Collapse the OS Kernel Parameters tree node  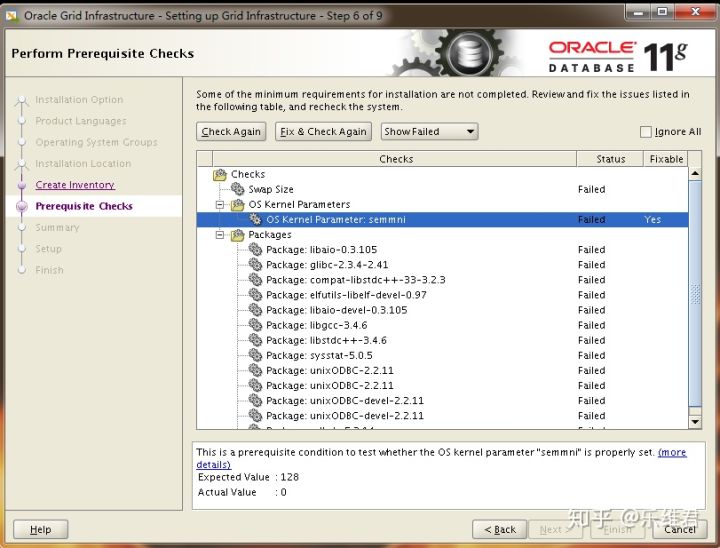(x=221, y=204)
